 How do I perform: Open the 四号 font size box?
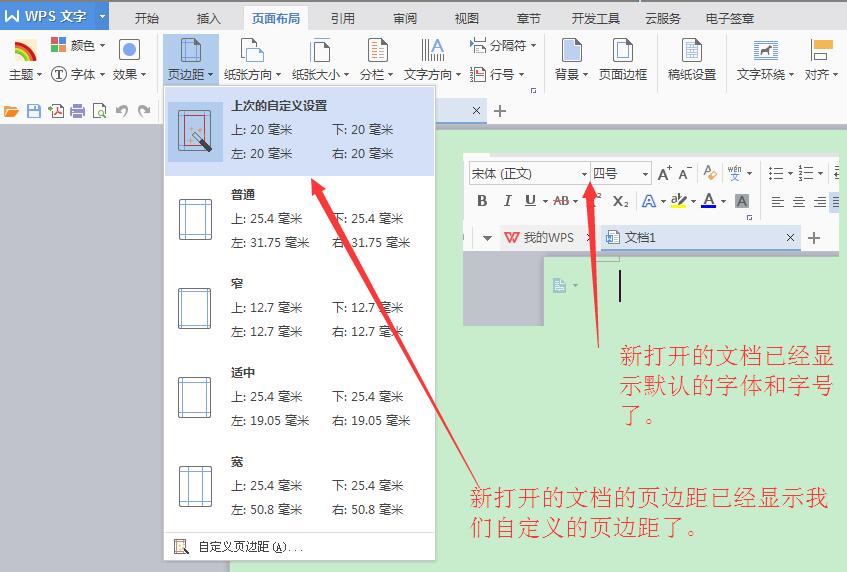coord(620,173)
